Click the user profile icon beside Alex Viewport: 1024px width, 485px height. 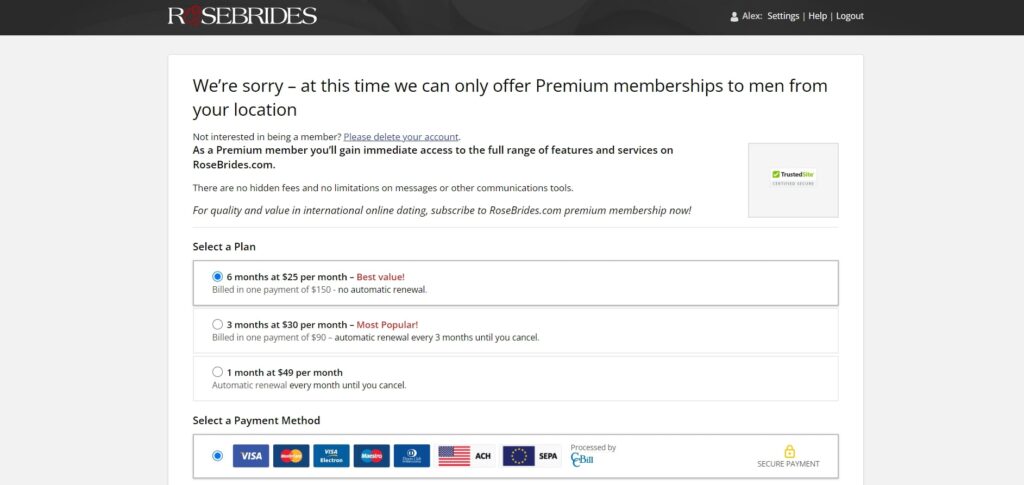click(734, 16)
